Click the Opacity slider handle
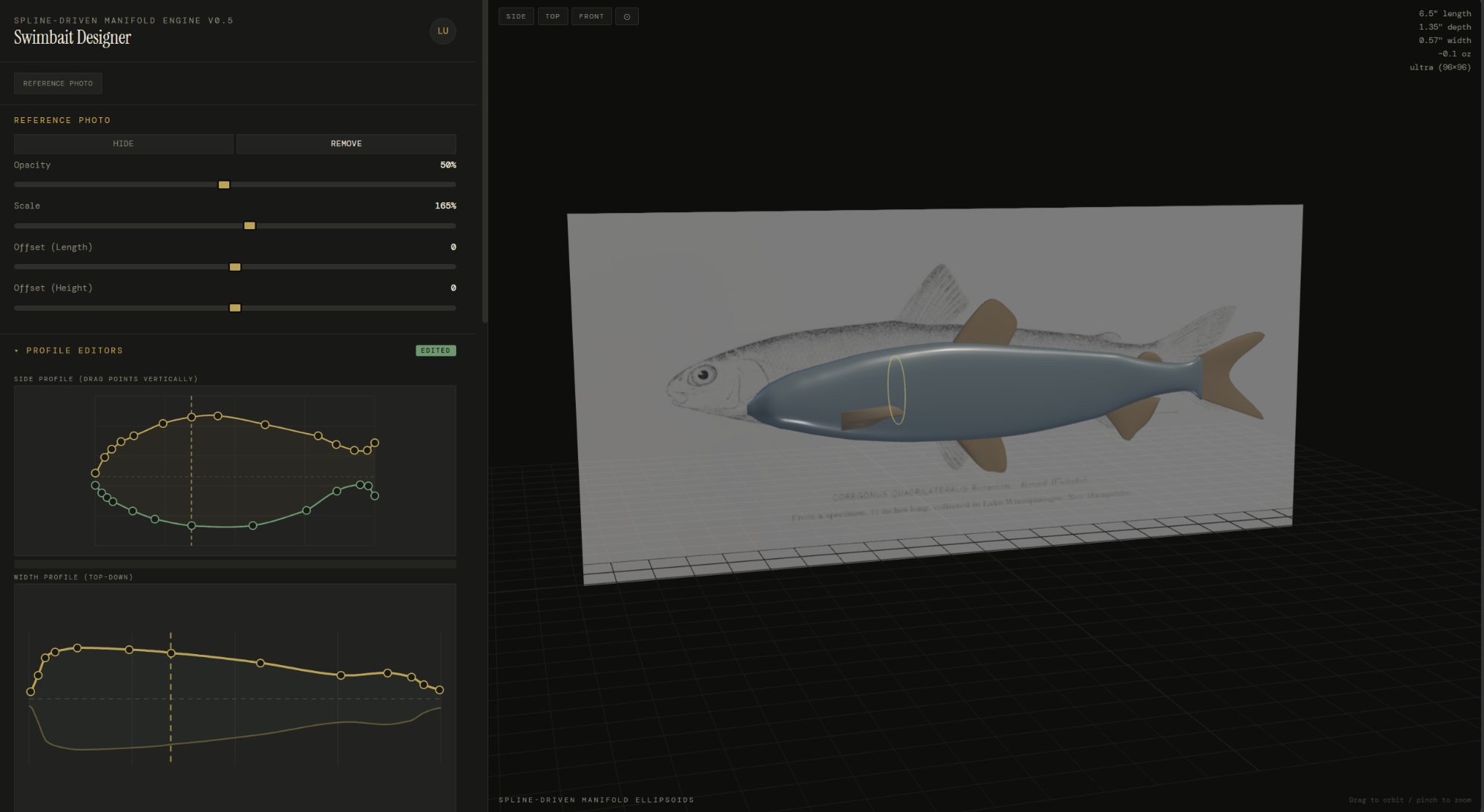 [224, 185]
